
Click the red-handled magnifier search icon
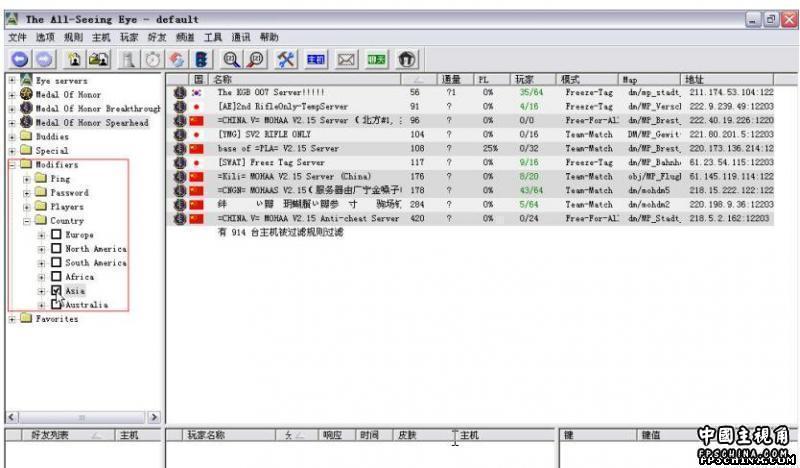[x=256, y=60]
